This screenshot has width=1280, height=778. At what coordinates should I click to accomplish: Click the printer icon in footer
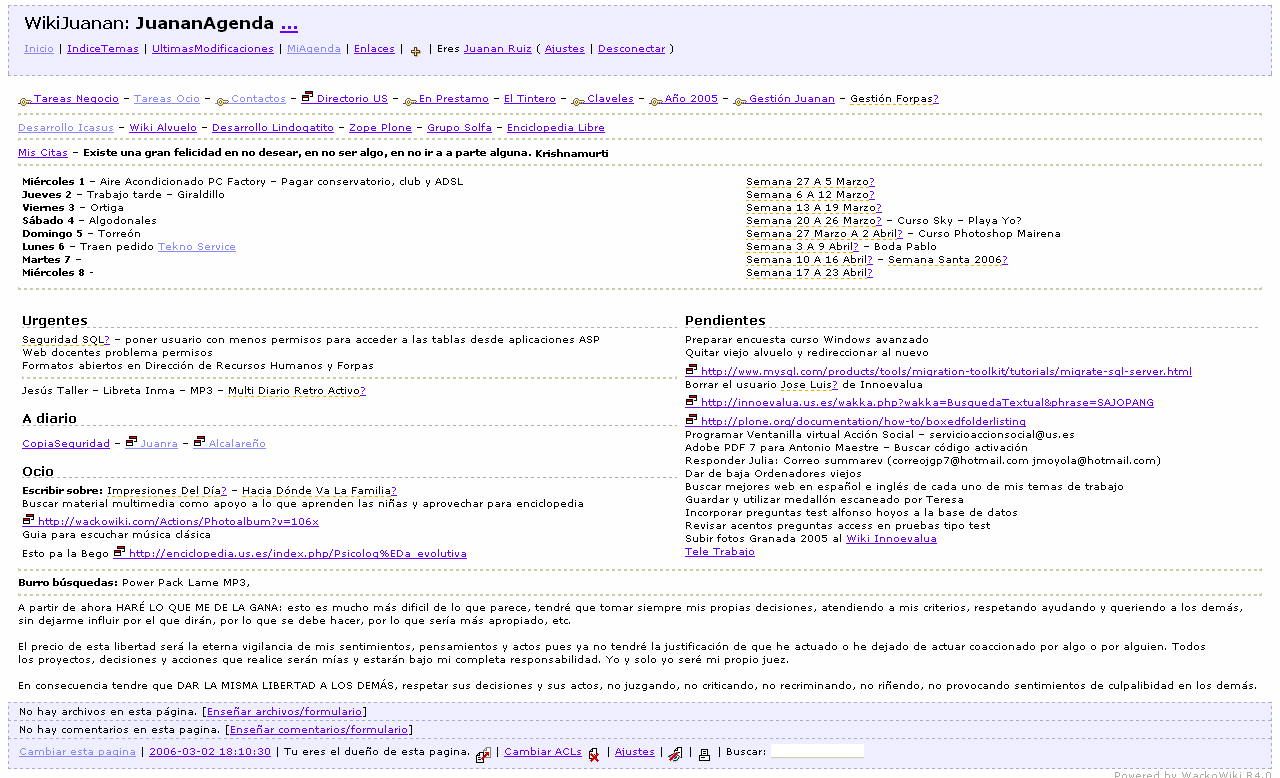tap(704, 755)
